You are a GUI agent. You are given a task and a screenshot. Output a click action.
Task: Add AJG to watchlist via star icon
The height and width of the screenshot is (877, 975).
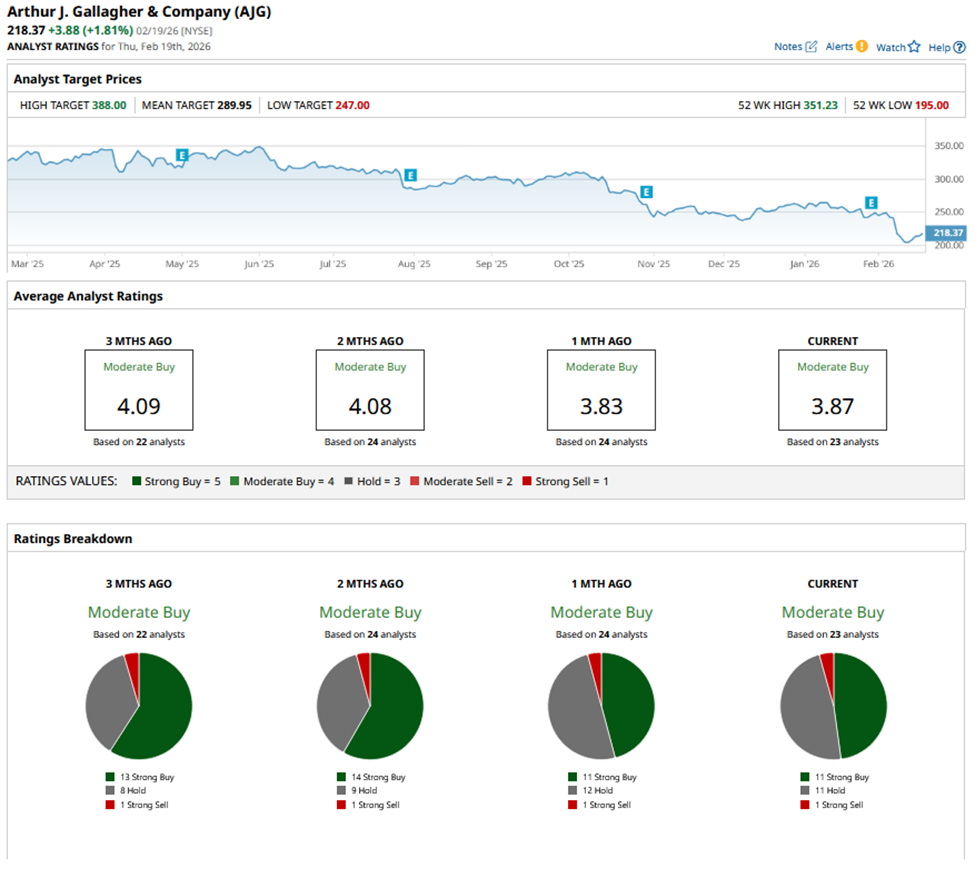tap(914, 47)
